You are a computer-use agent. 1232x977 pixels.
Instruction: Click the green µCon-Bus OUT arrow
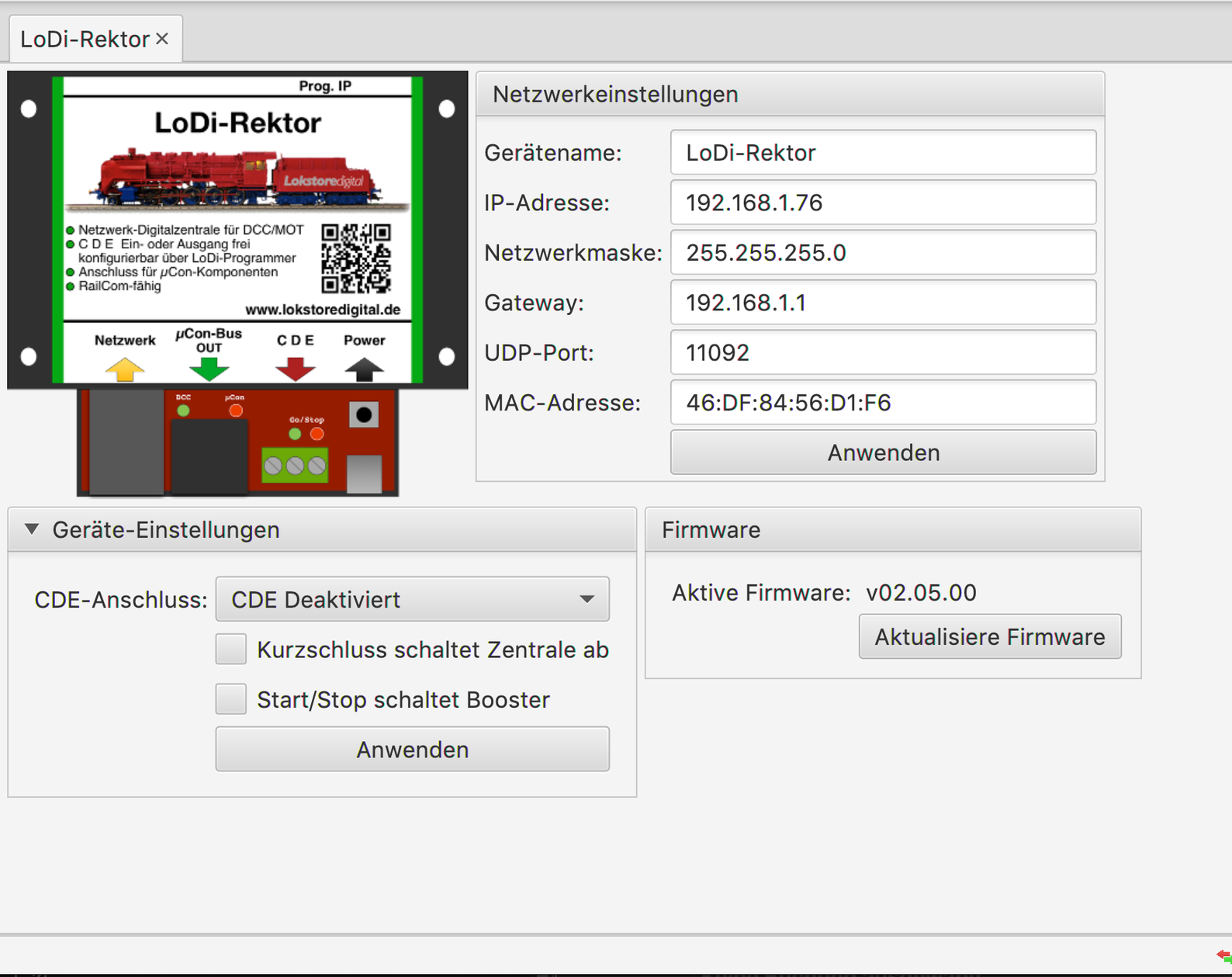209,369
